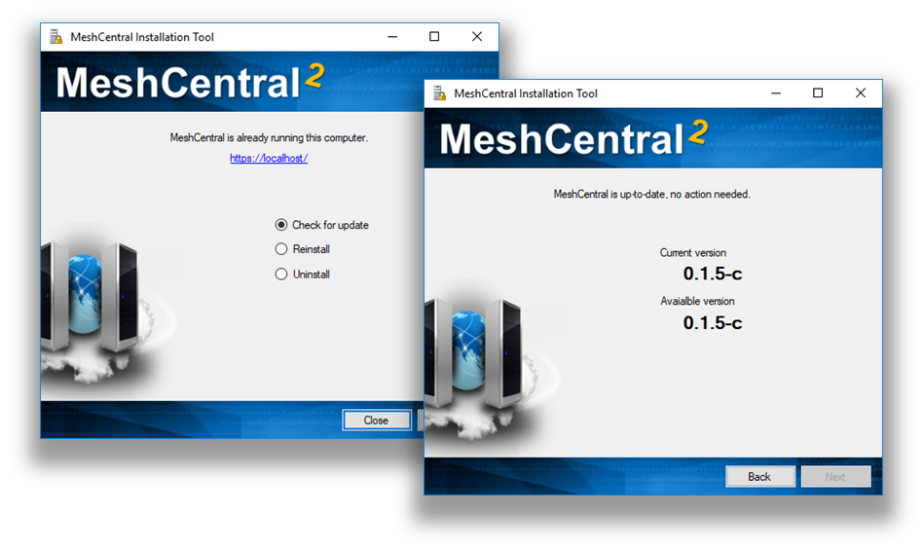Screen dimensions: 923x551
Task: Click 'MeshCentral is up-to-date, no action needed.' text
Action: (652, 194)
